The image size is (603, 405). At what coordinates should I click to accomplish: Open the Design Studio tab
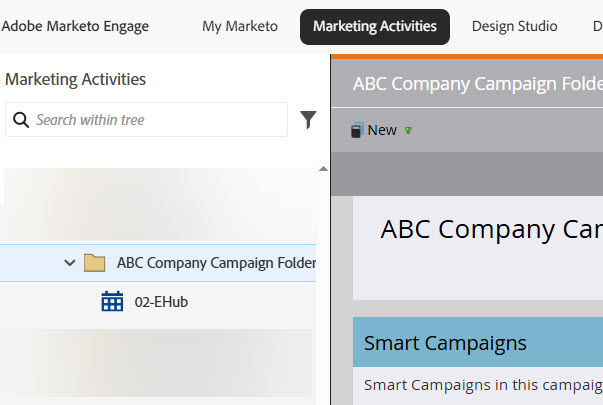pos(515,27)
